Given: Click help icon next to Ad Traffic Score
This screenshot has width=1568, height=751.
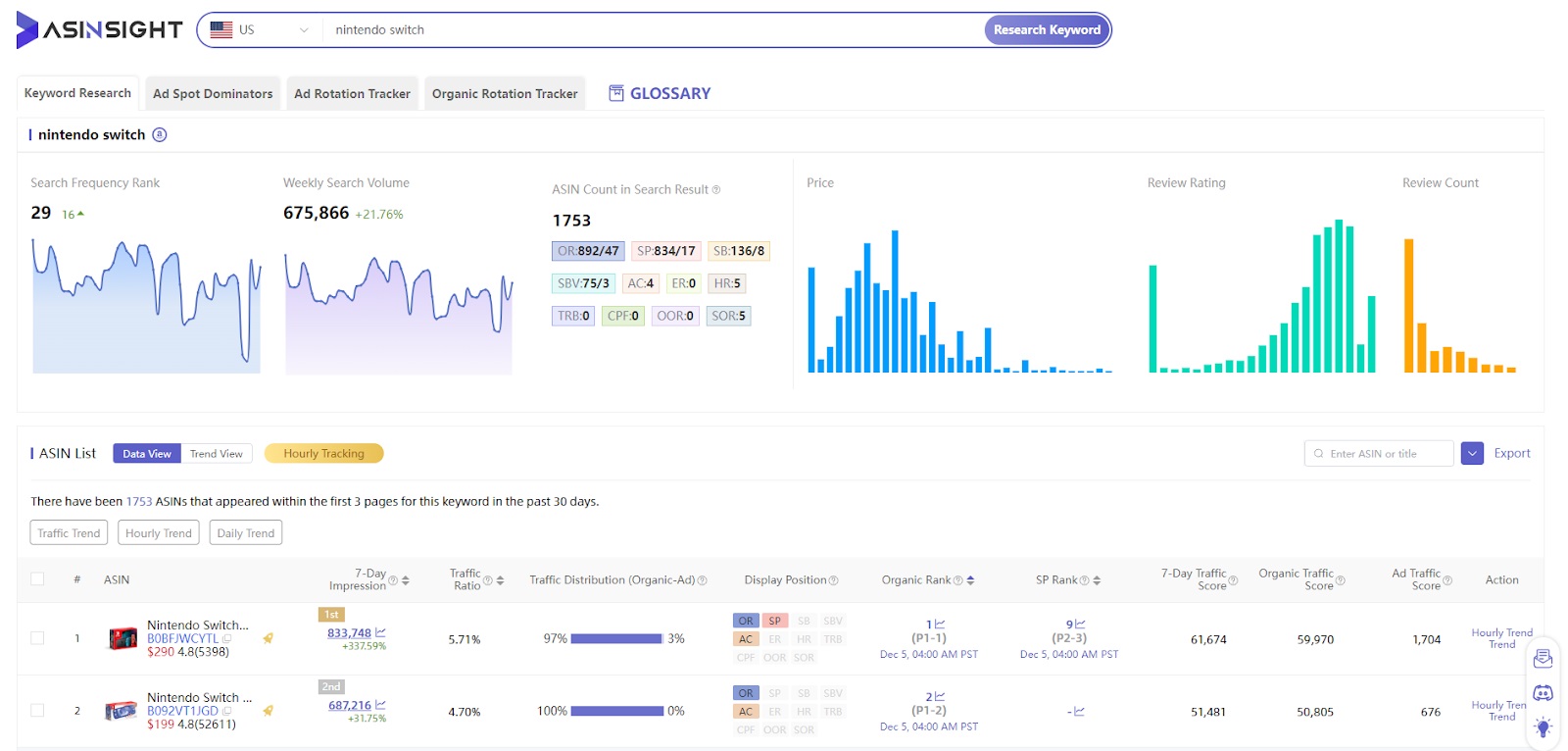Looking at the screenshot, I should click(x=1446, y=580).
